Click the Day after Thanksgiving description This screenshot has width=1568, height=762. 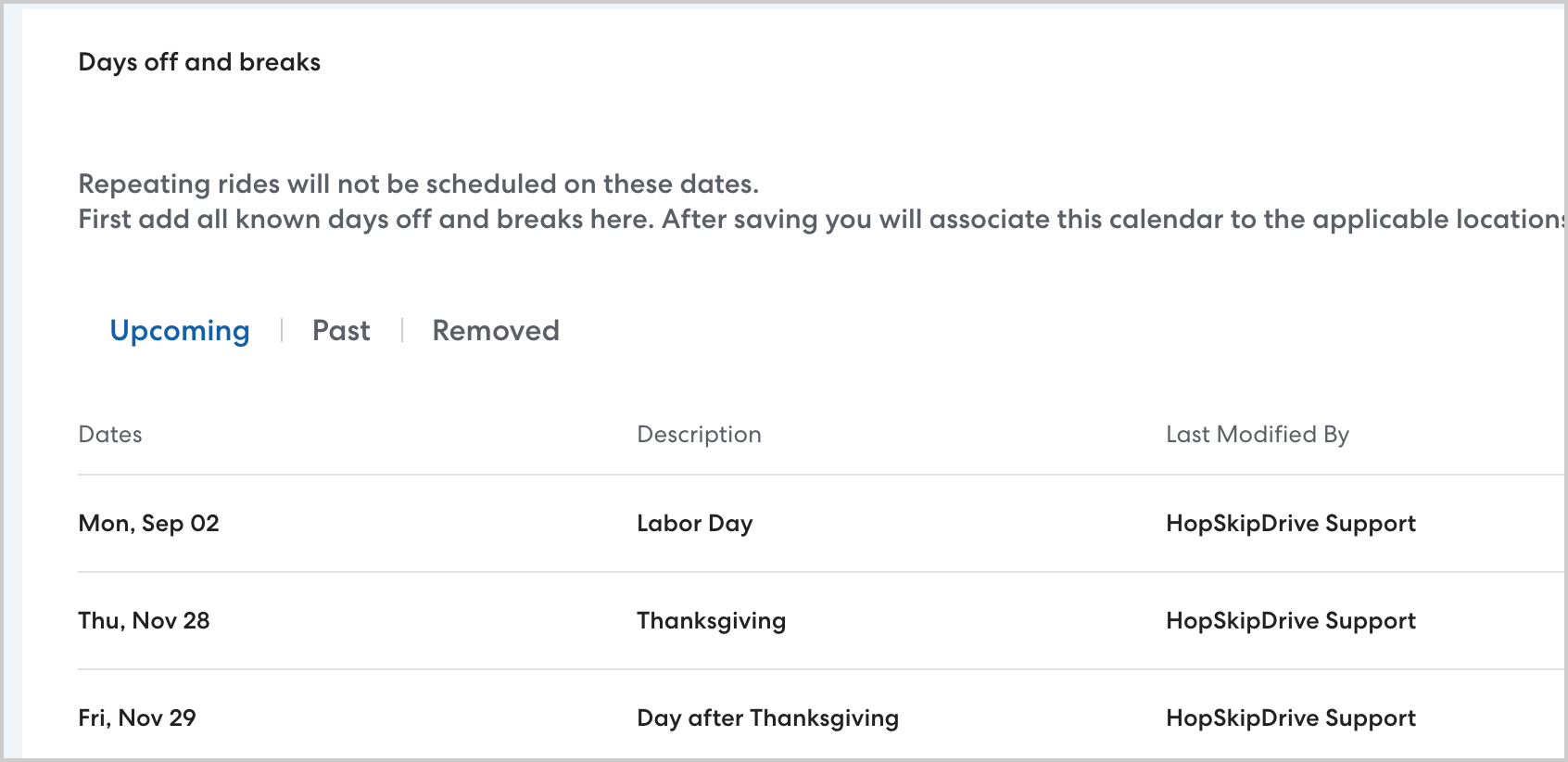point(767,718)
